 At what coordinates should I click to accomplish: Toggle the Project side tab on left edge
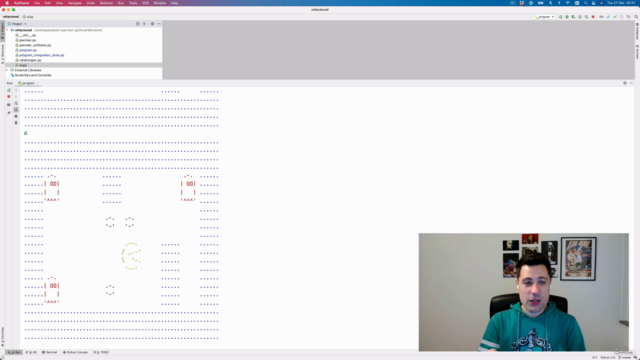(x=2, y=31)
